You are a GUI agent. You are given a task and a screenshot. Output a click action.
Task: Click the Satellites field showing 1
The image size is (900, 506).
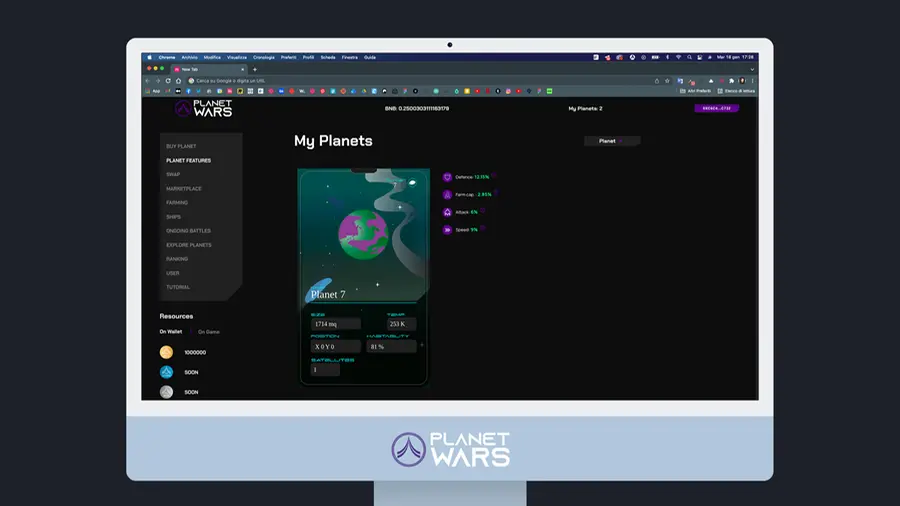click(x=325, y=370)
